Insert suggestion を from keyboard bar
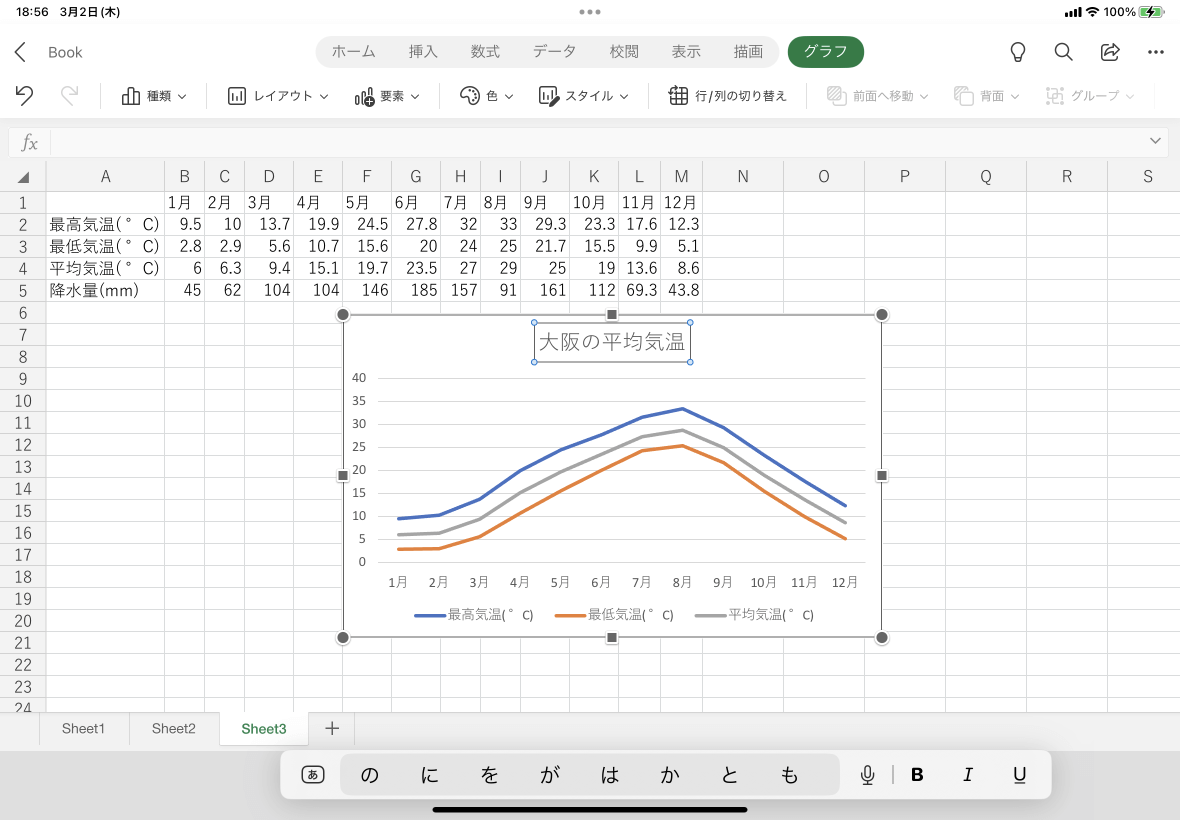Screen dimensions: 1180x820 pyautogui.click(x=490, y=775)
